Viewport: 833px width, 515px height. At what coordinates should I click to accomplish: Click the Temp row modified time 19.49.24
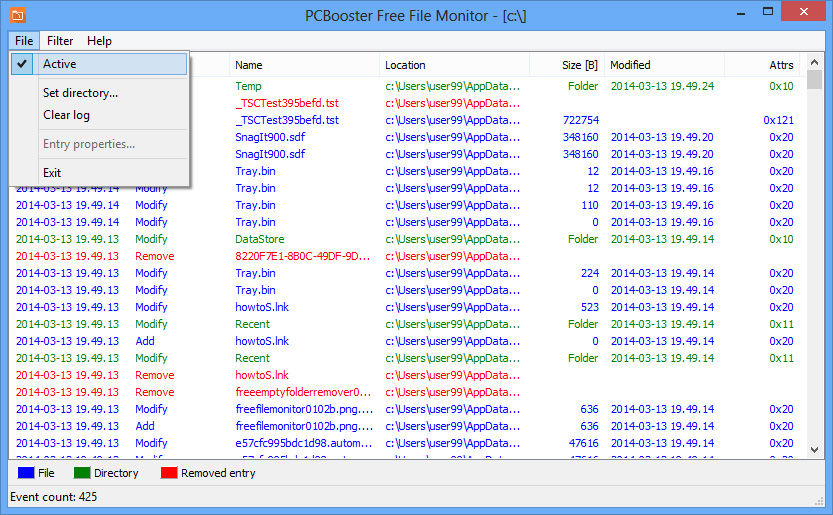pyautogui.click(x=662, y=86)
